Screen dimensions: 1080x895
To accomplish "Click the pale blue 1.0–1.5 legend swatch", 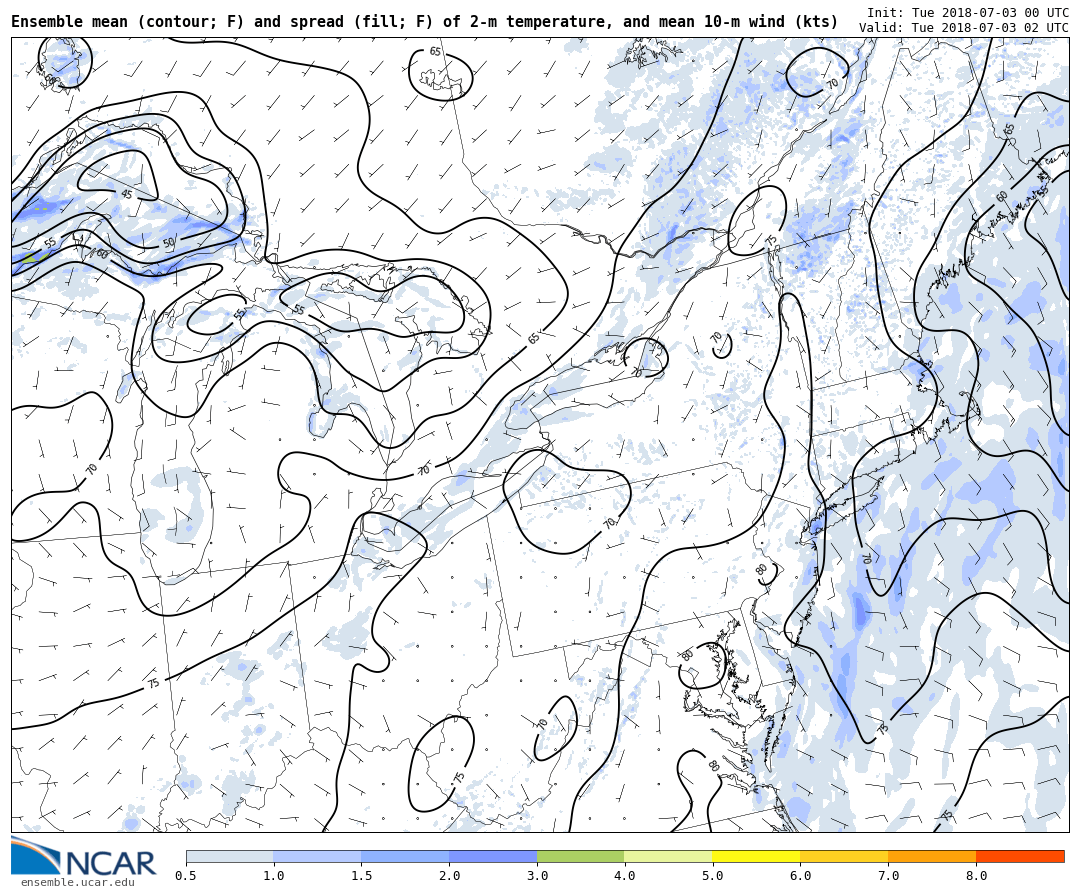I will [318, 856].
